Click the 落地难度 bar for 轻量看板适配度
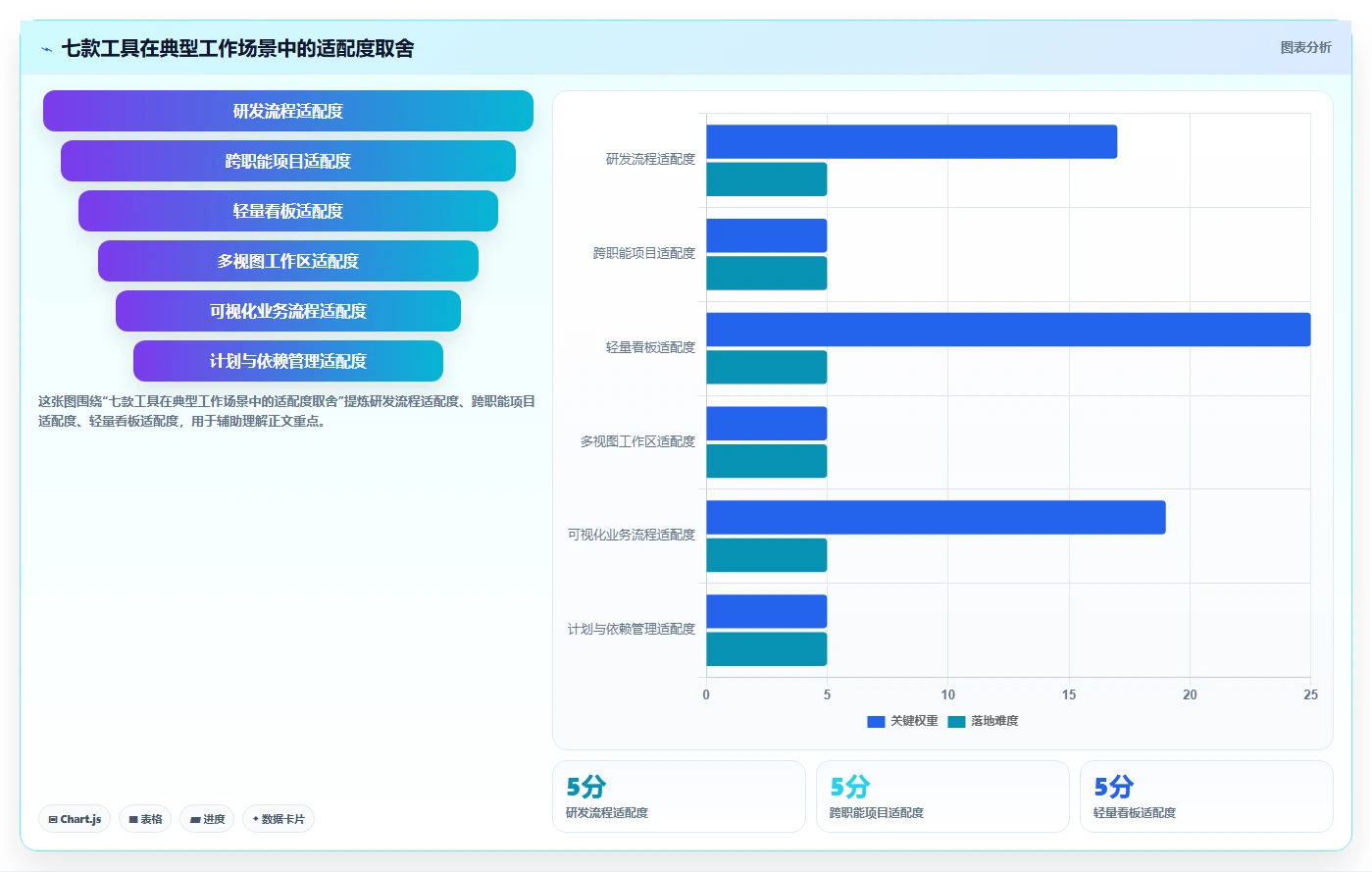Screen dimensions: 1372x872 pyautogui.click(x=767, y=367)
